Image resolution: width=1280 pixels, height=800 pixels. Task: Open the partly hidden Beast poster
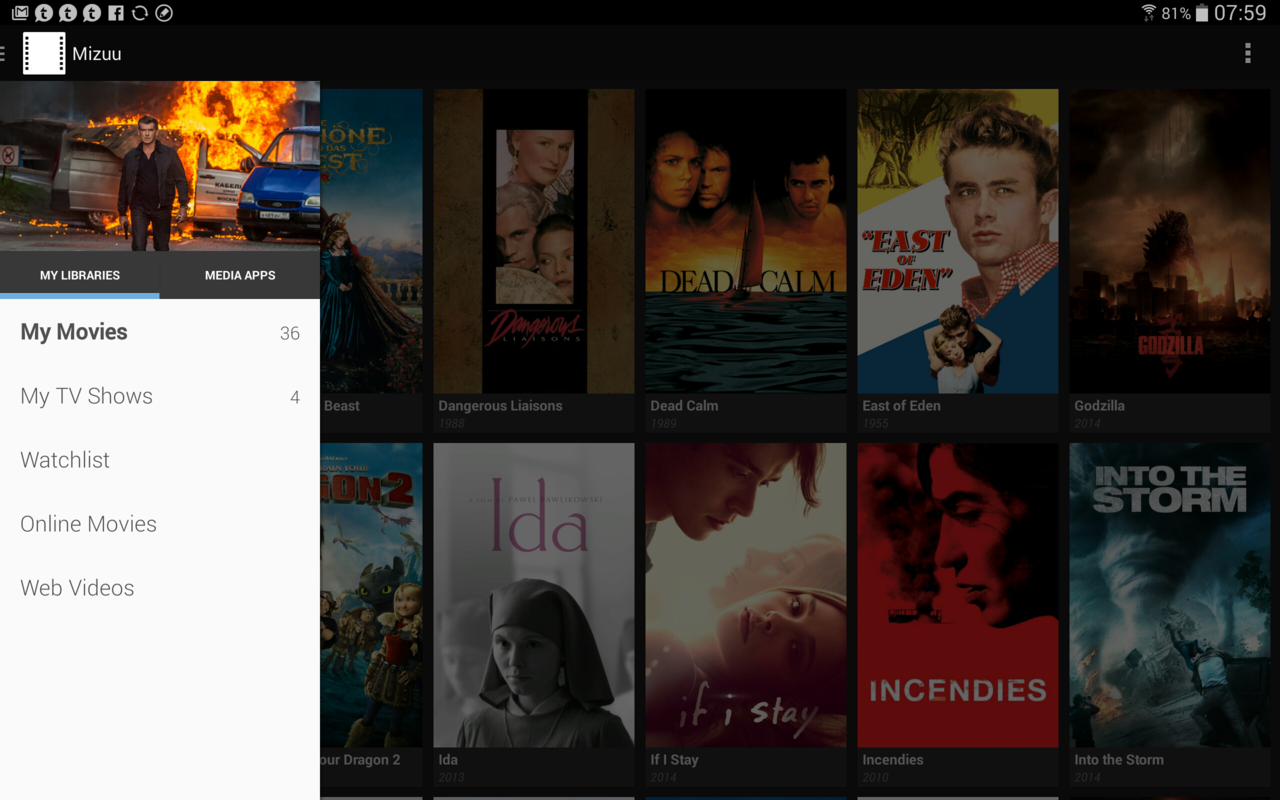point(371,241)
